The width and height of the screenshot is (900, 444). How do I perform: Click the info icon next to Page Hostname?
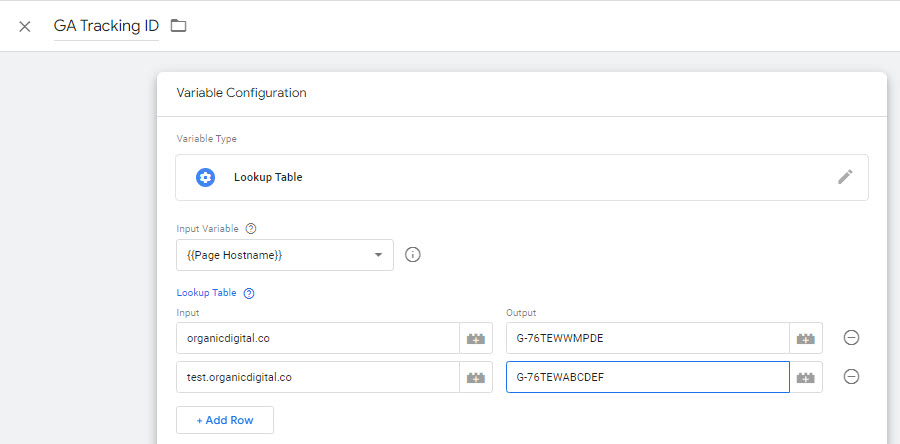[x=412, y=255]
